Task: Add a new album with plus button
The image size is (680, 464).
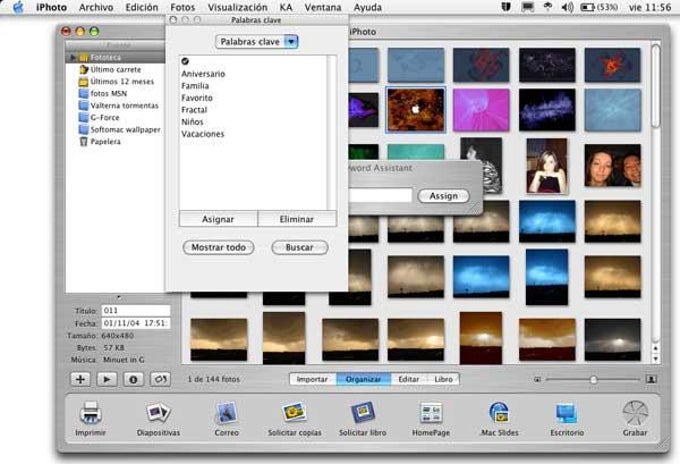Action: click(80, 379)
